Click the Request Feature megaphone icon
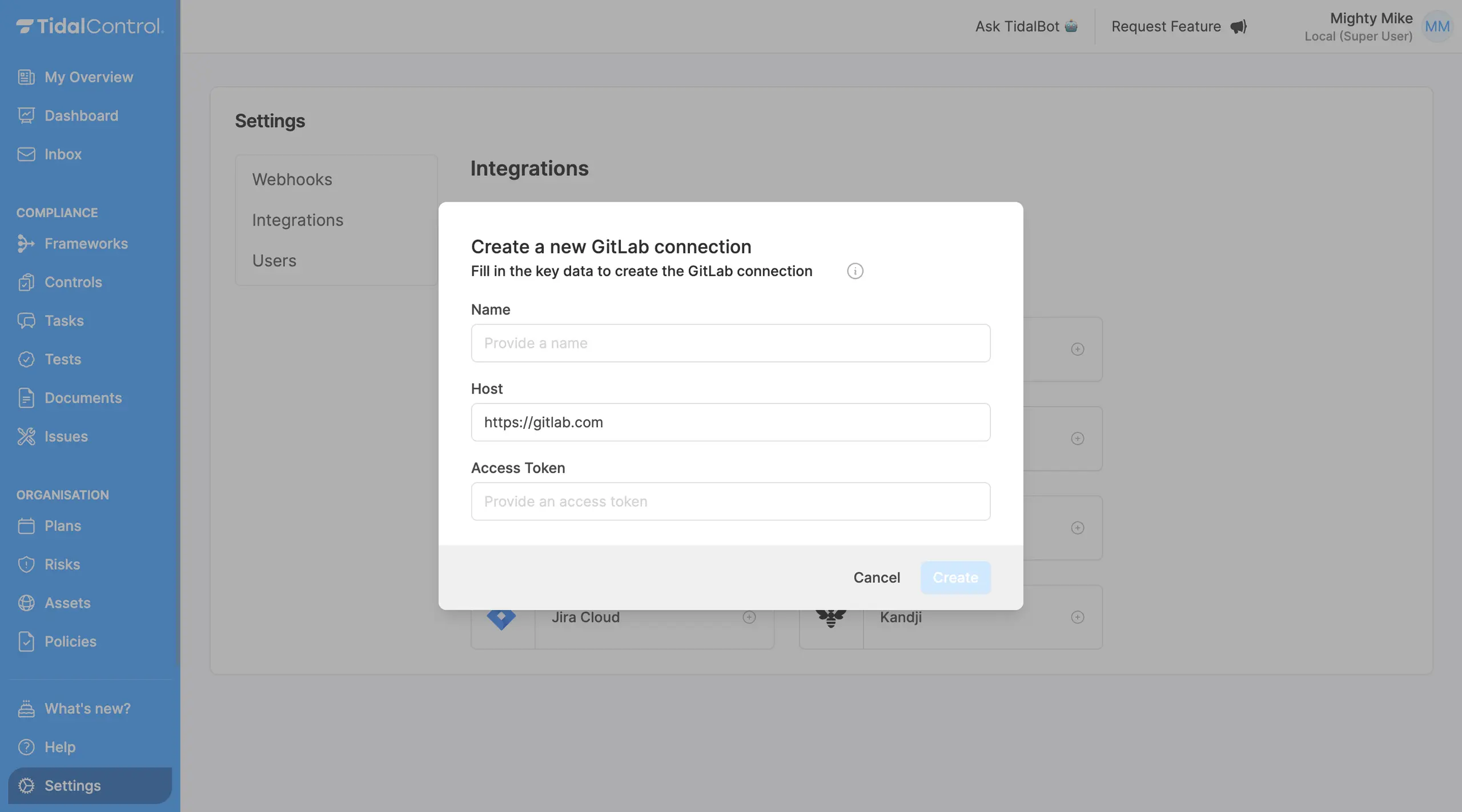Image resolution: width=1462 pixels, height=812 pixels. (x=1238, y=26)
